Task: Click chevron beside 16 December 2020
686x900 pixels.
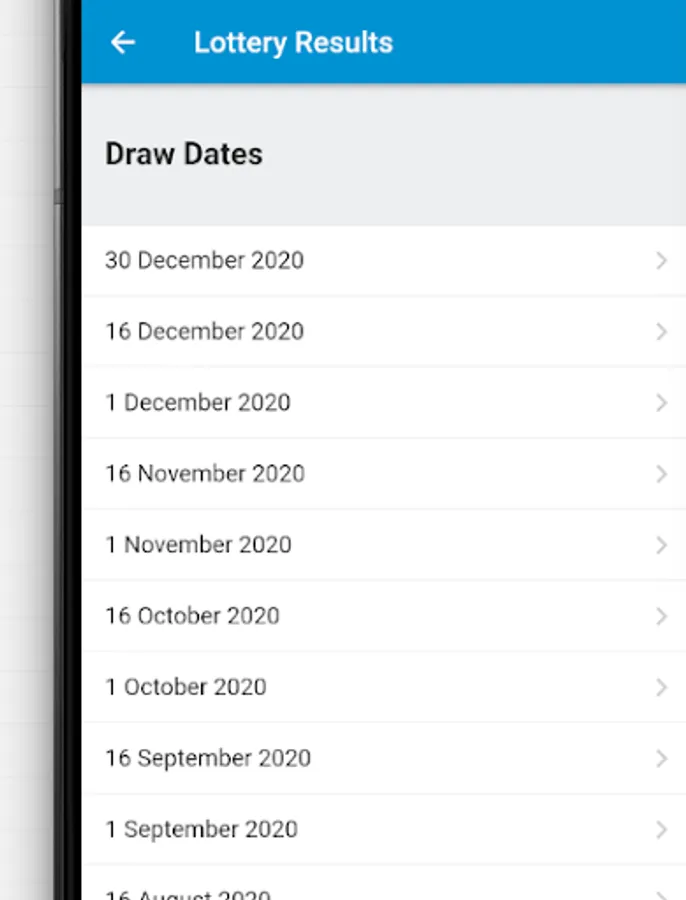Action: tap(661, 332)
